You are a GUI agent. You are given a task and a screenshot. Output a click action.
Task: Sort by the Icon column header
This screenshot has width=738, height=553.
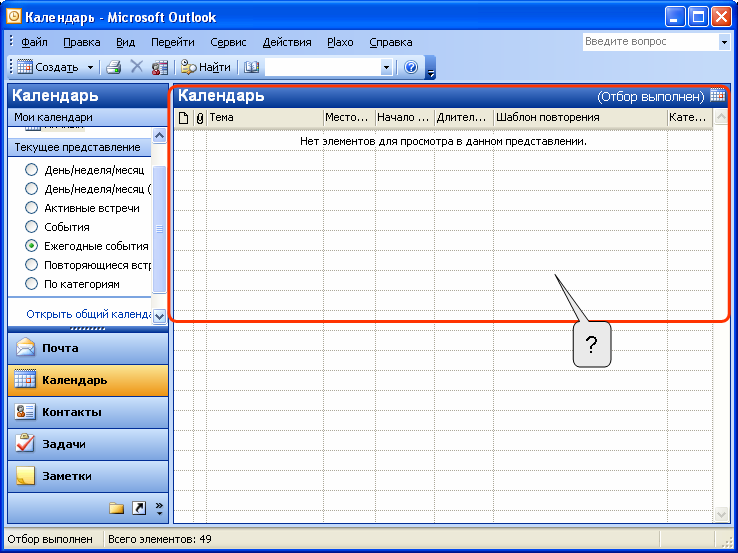(184, 118)
